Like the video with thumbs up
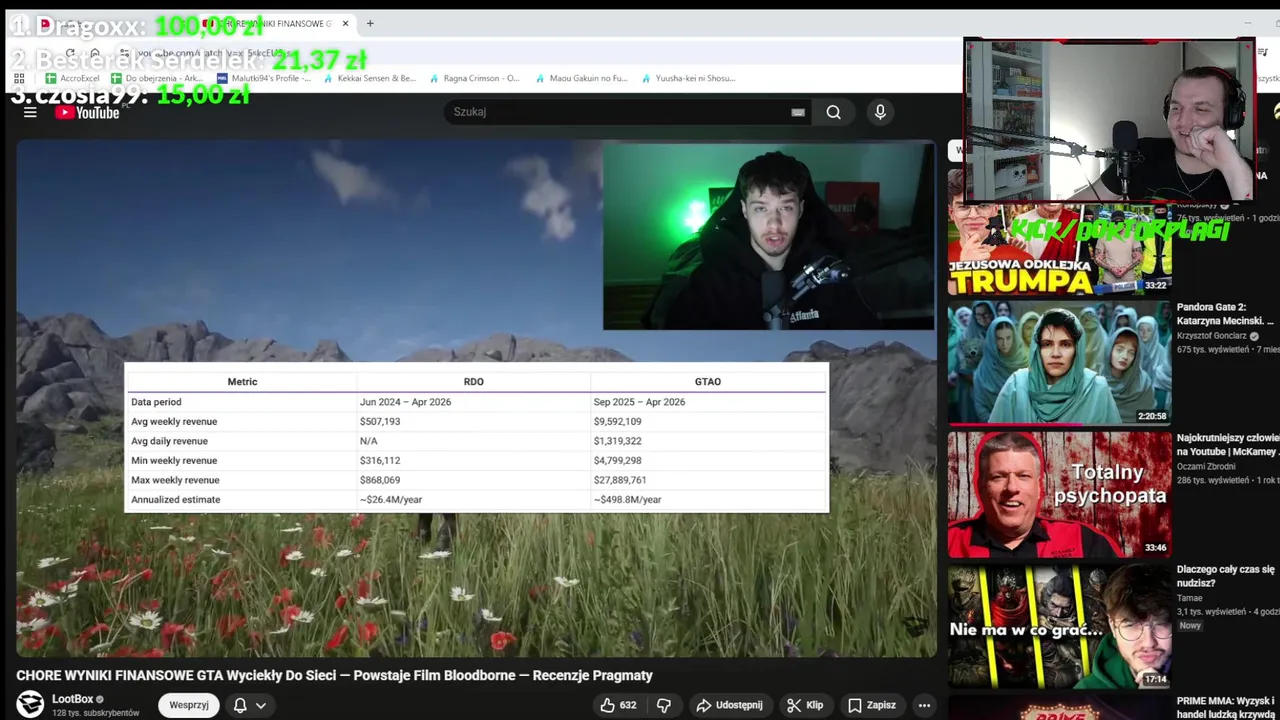 (618, 705)
